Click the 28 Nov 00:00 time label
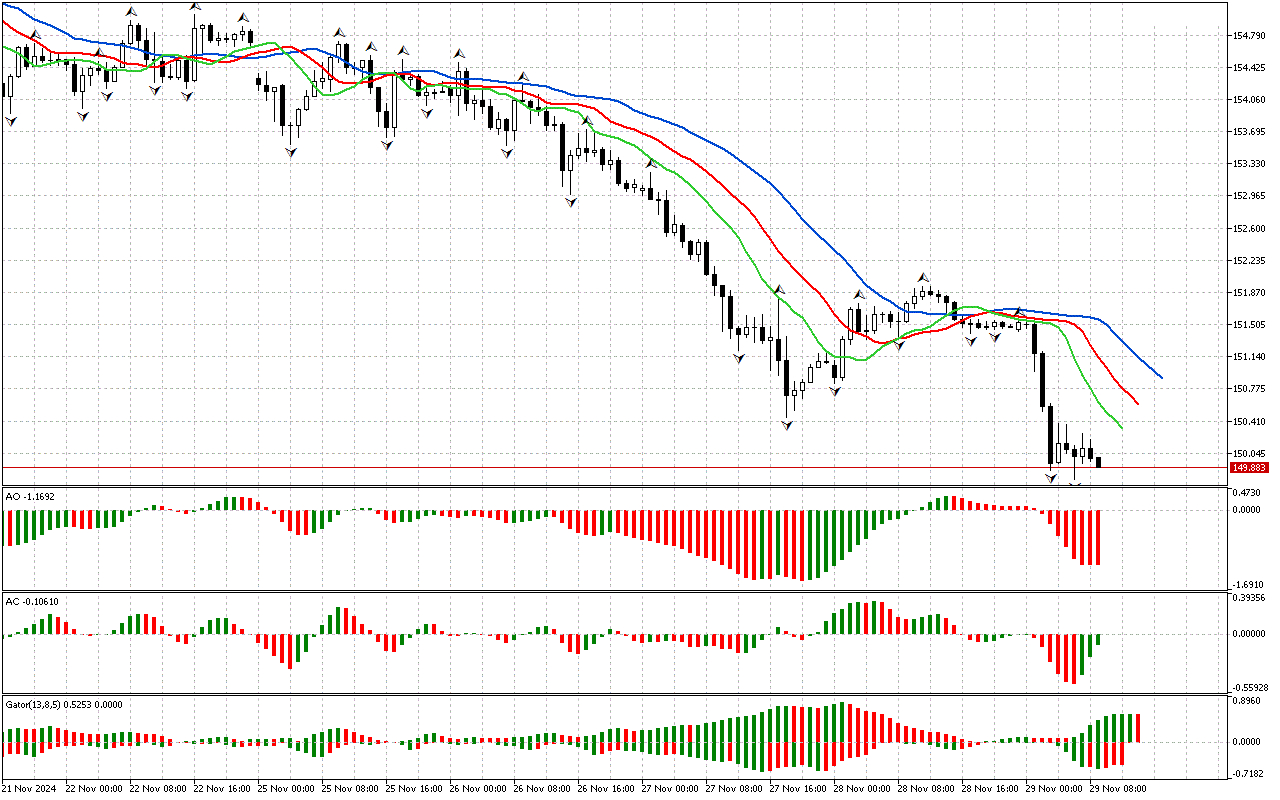The width and height of the screenshot is (1280, 800). point(862,789)
